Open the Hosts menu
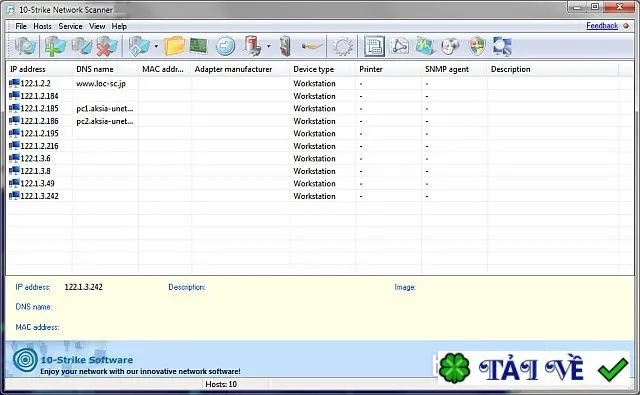 [x=42, y=26]
